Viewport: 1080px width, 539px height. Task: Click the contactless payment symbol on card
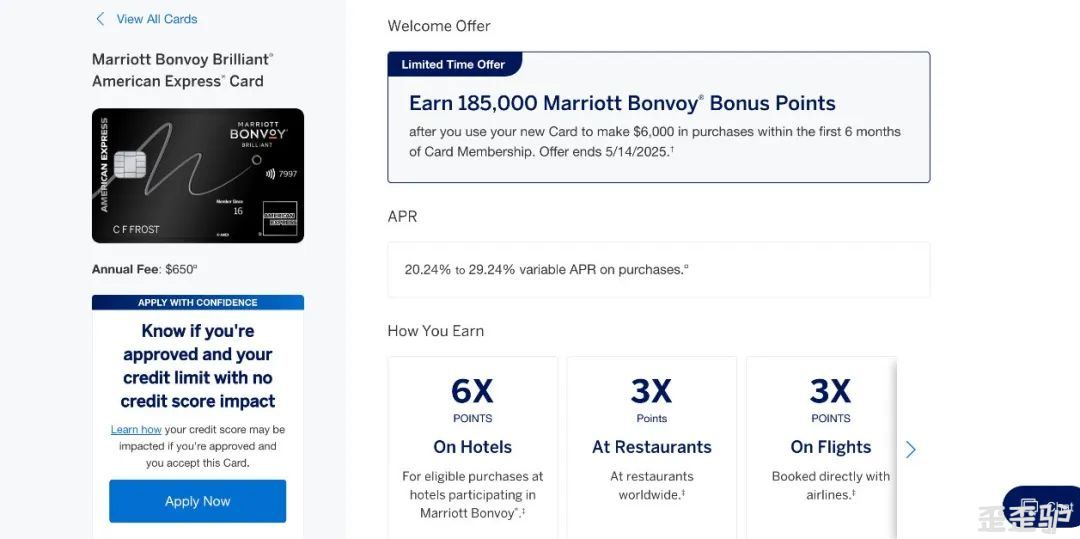click(x=270, y=174)
